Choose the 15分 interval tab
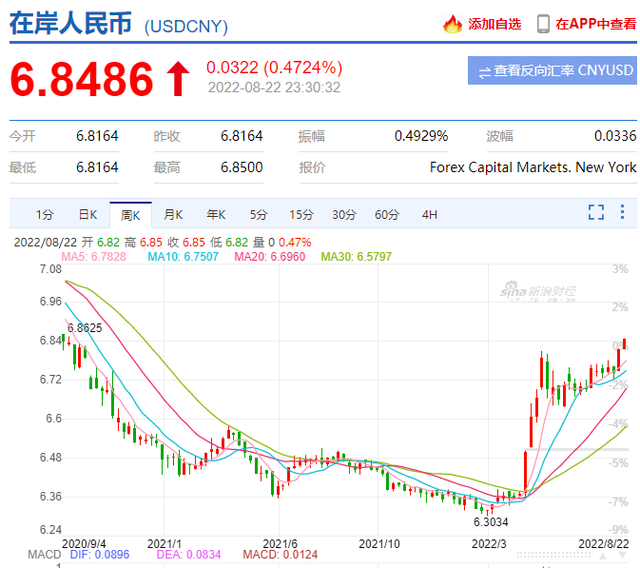 301,214
